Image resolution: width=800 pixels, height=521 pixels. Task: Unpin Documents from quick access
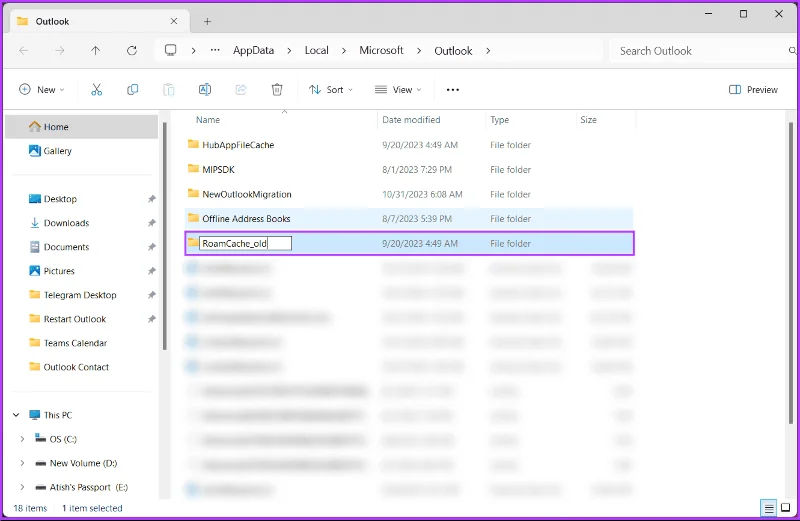(x=152, y=247)
